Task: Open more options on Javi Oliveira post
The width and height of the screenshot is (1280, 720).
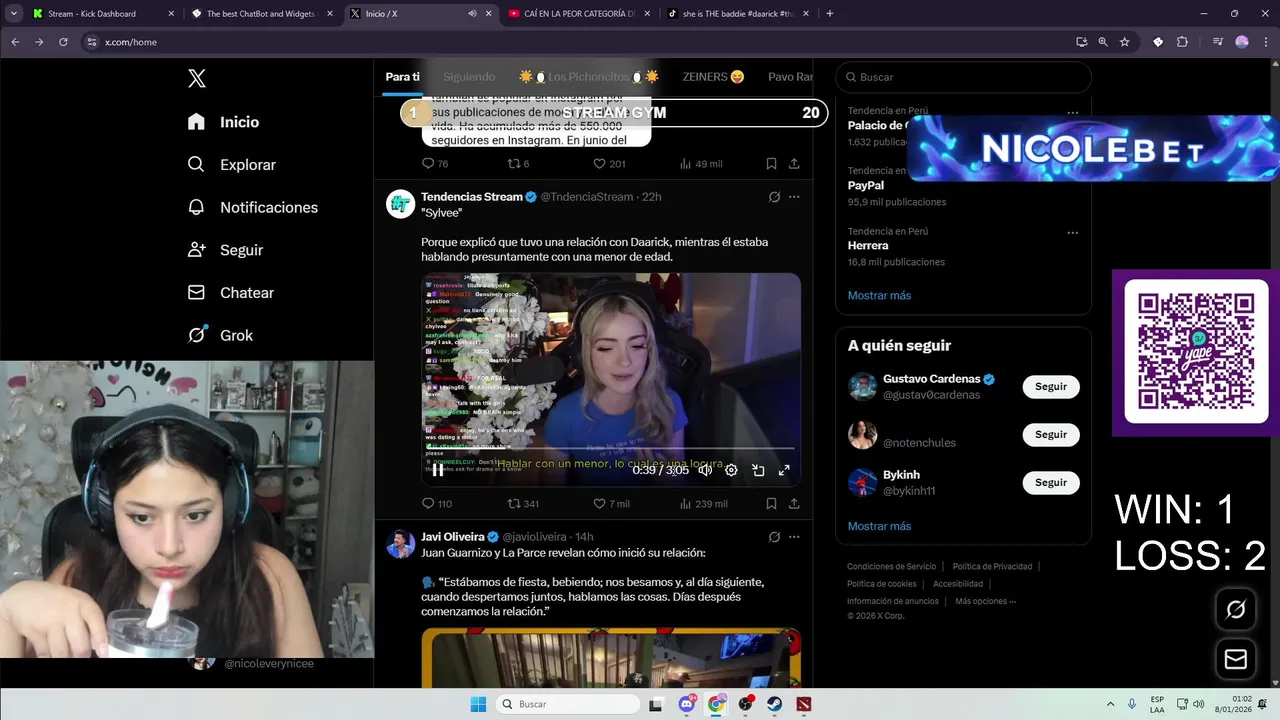Action: pos(794,537)
